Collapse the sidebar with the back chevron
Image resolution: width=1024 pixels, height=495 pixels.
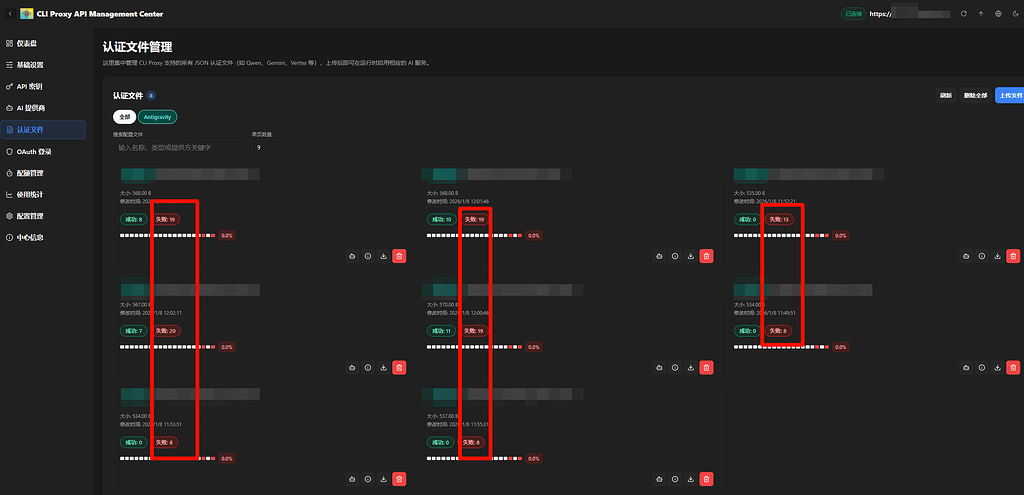[10, 14]
